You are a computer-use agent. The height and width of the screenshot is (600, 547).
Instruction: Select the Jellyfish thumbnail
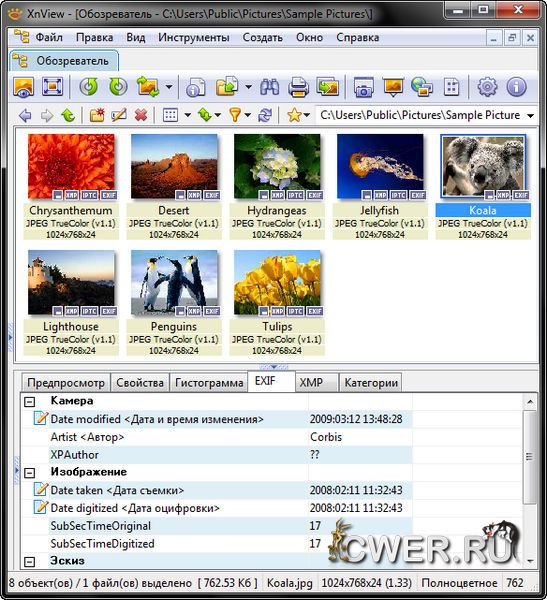pos(380,166)
